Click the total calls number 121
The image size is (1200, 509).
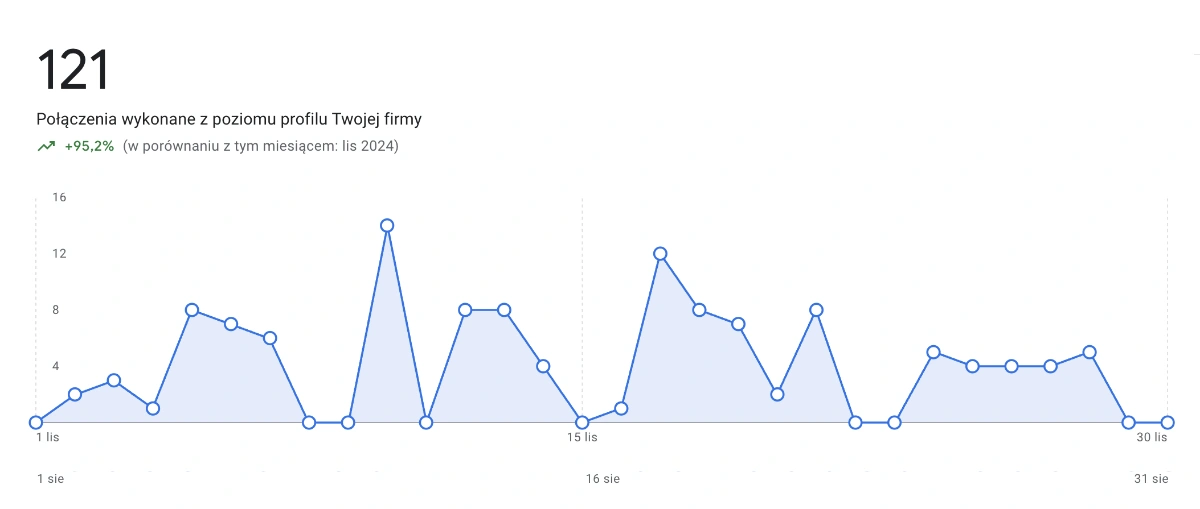click(x=73, y=71)
